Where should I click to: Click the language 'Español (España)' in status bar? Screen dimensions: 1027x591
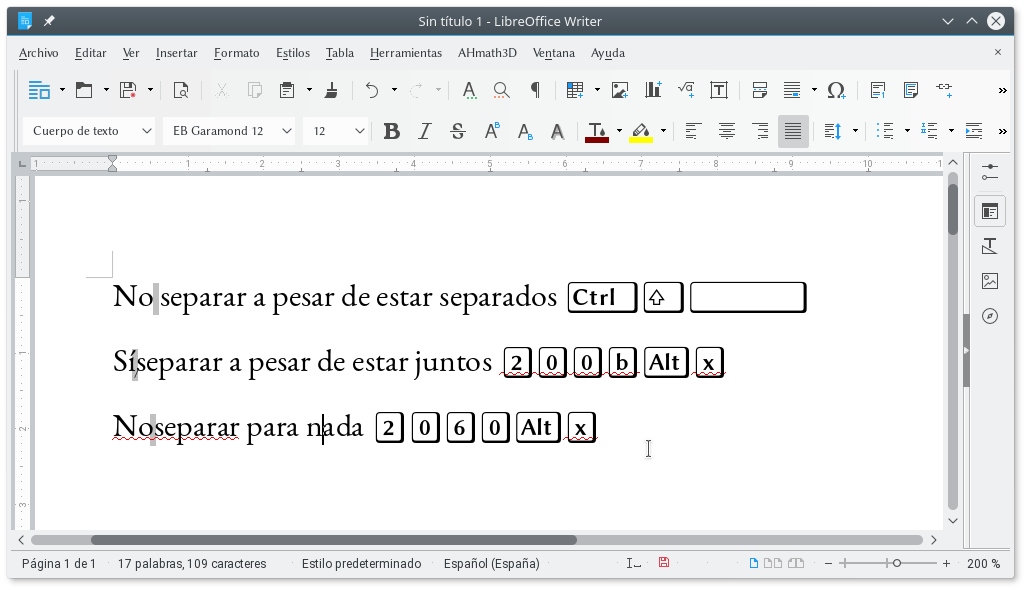tap(491, 564)
